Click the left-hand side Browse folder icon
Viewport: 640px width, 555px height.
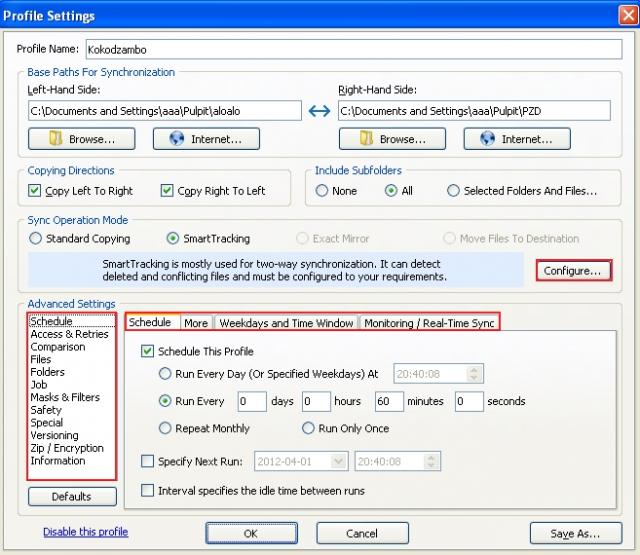point(55,140)
